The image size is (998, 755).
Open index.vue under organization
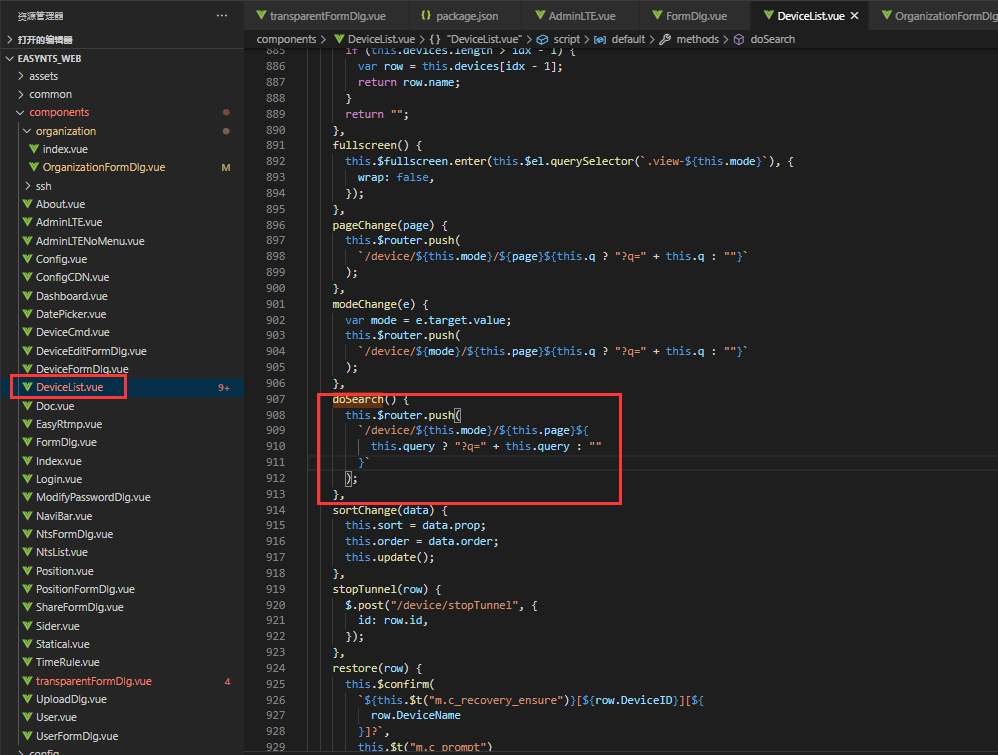tap(65, 149)
